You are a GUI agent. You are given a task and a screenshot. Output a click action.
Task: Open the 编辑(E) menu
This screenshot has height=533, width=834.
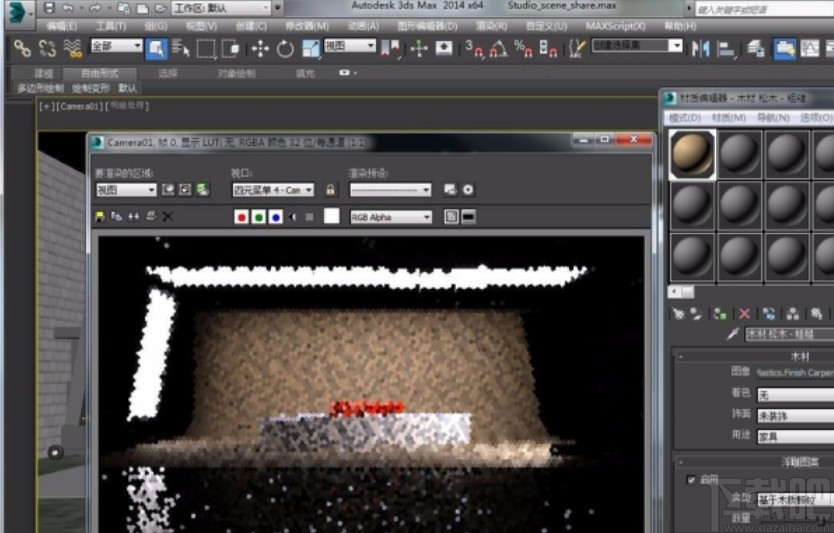pos(62,26)
